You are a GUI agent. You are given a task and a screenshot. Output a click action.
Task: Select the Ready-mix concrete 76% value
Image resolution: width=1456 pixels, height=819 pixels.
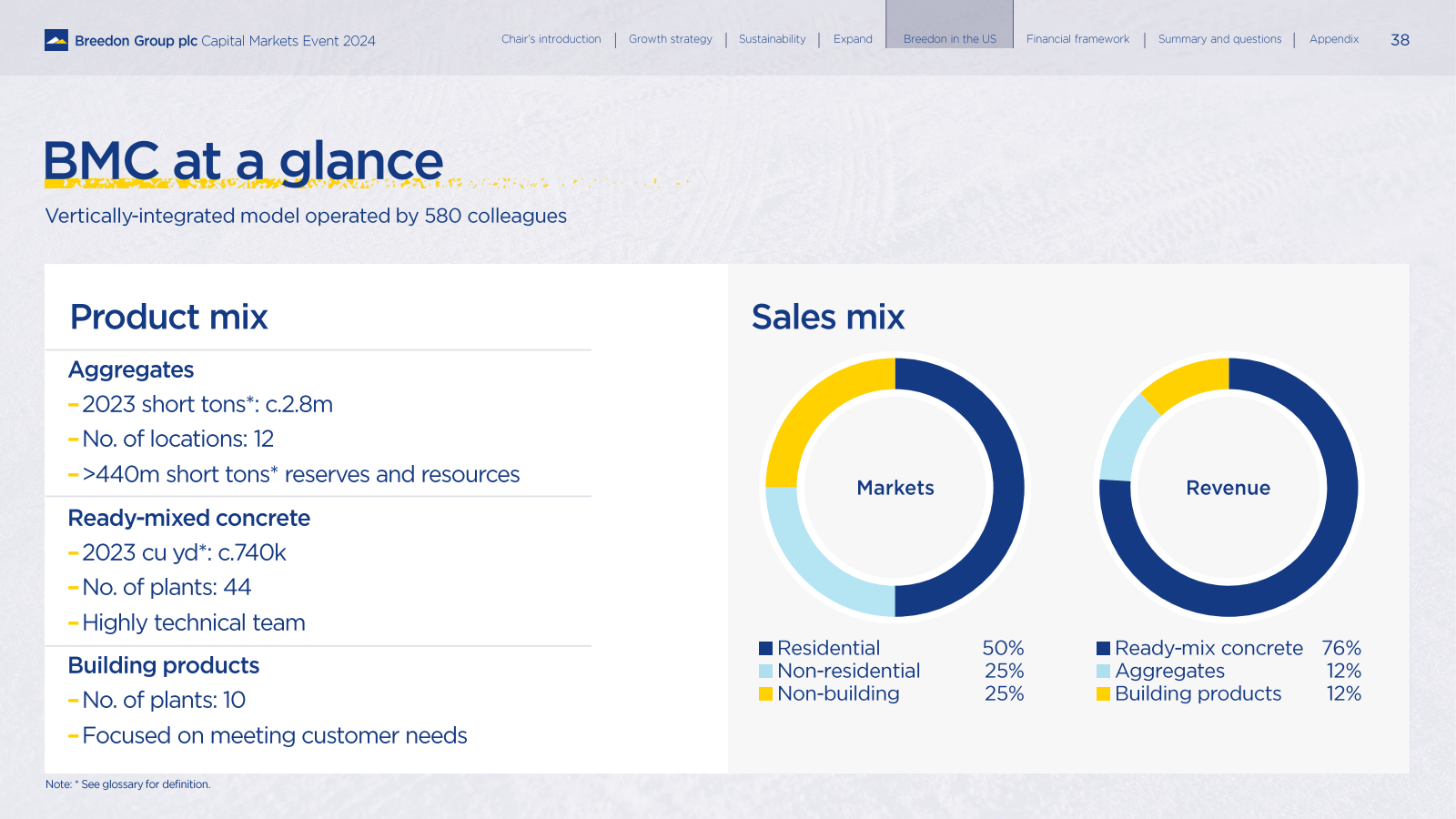click(1341, 648)
